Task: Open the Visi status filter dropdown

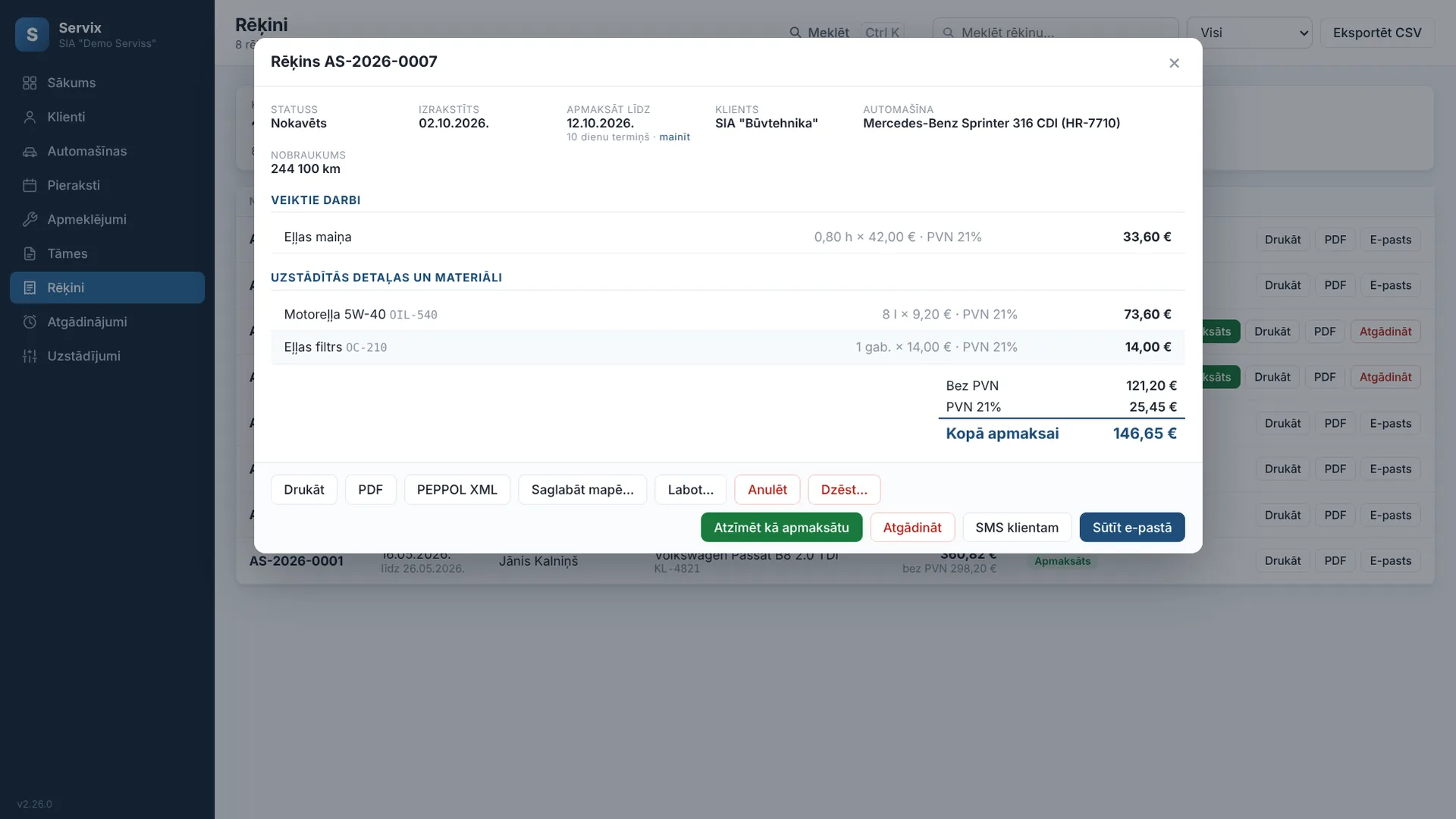Action: point(1249,33)
